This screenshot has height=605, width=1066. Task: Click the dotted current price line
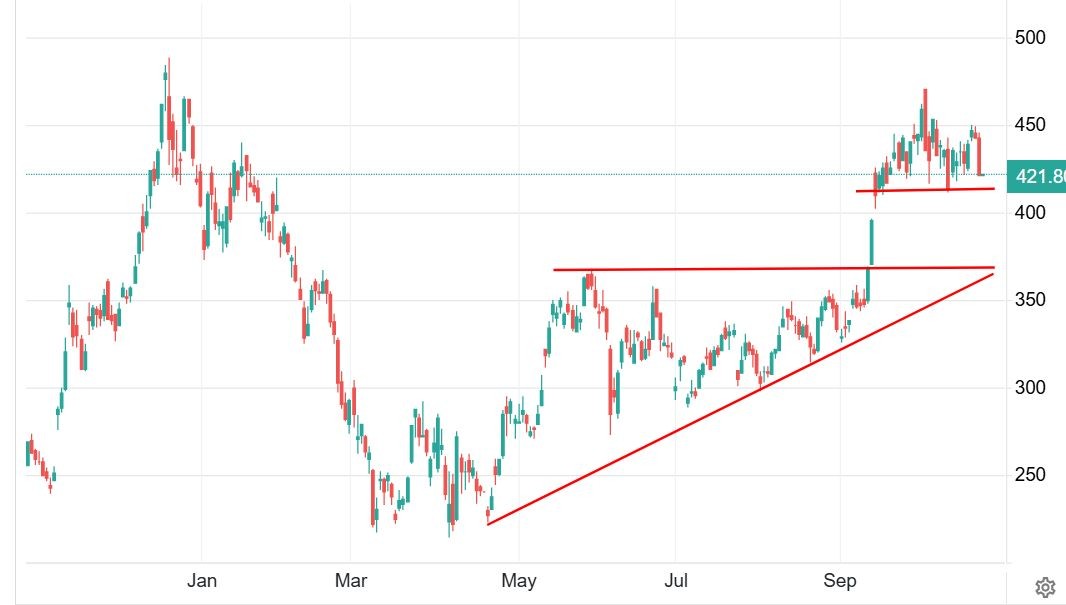[x=500, y=175]
